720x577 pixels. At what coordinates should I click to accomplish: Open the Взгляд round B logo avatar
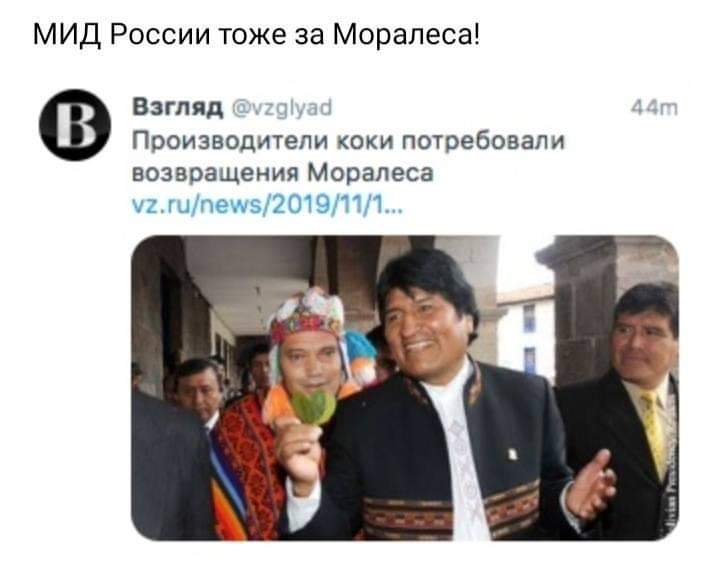coord(75,125)
